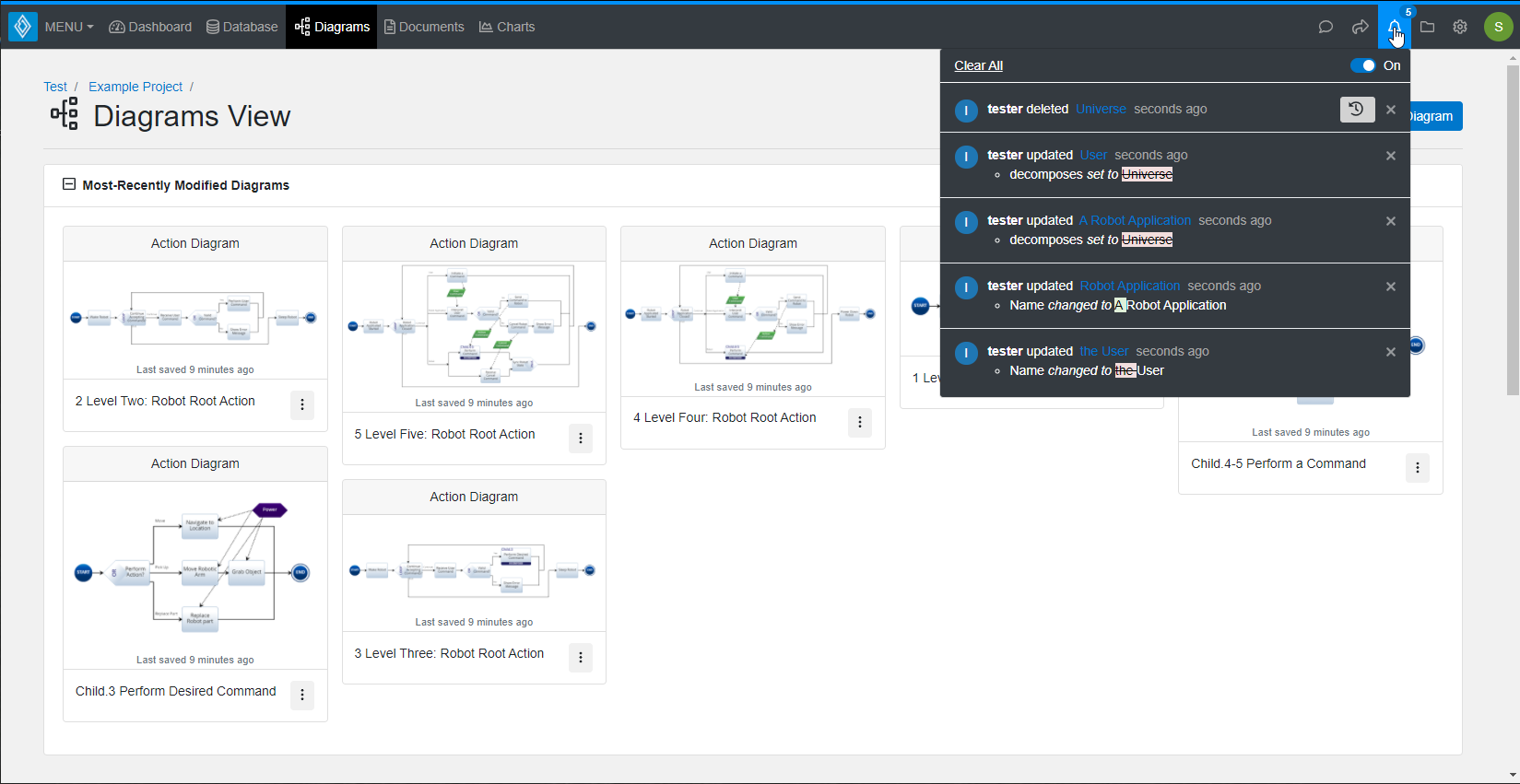Open options for 2 Level Two diagram

[x=302, y=405]
